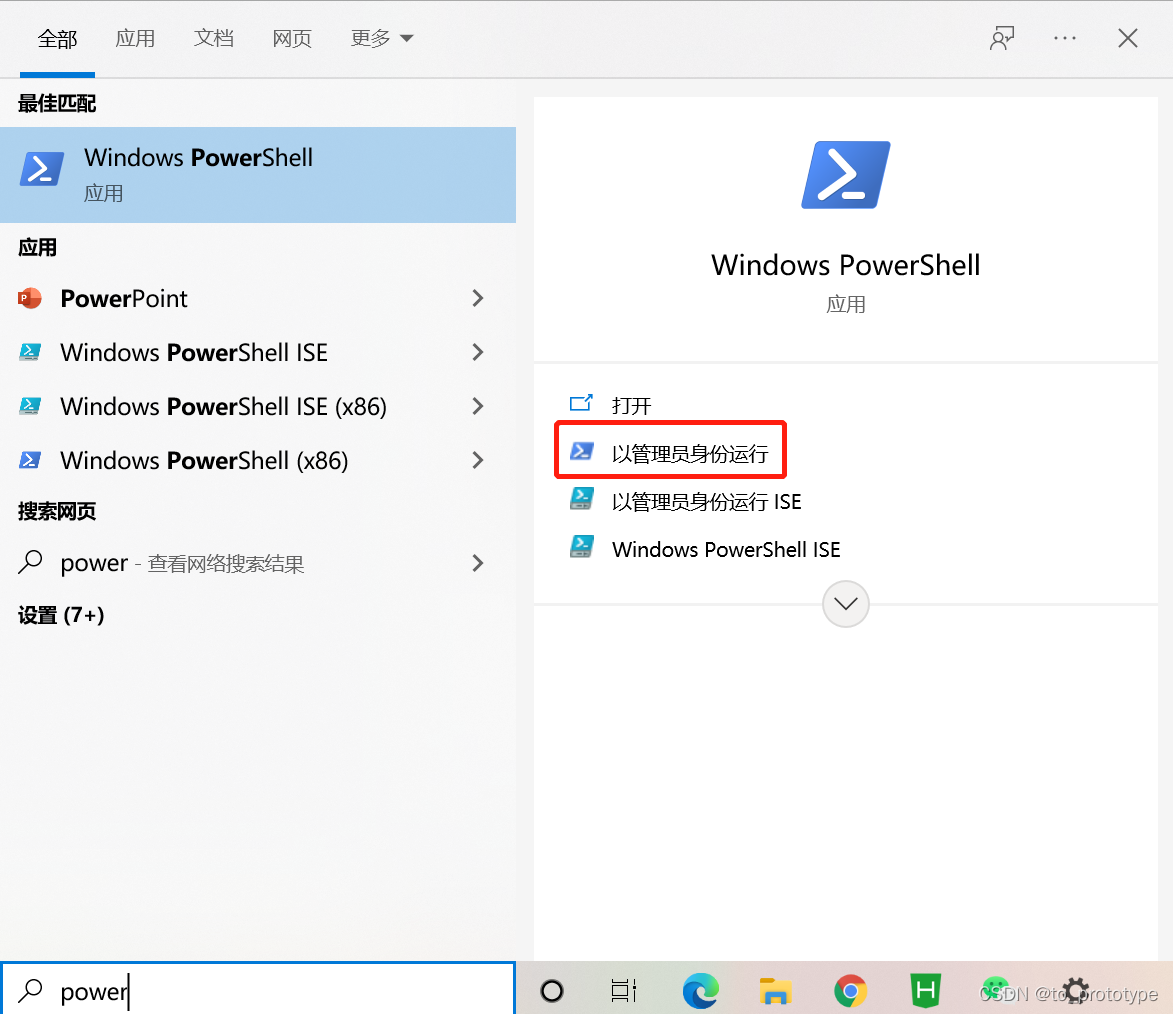Expand Windows PowerShell (x86) chevron

point(478,460)
